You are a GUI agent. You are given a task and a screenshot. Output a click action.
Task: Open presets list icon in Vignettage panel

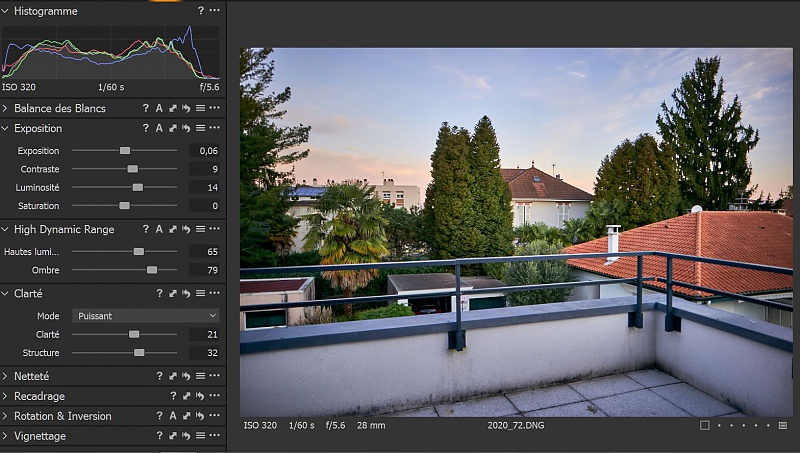(x=200, y=436)
